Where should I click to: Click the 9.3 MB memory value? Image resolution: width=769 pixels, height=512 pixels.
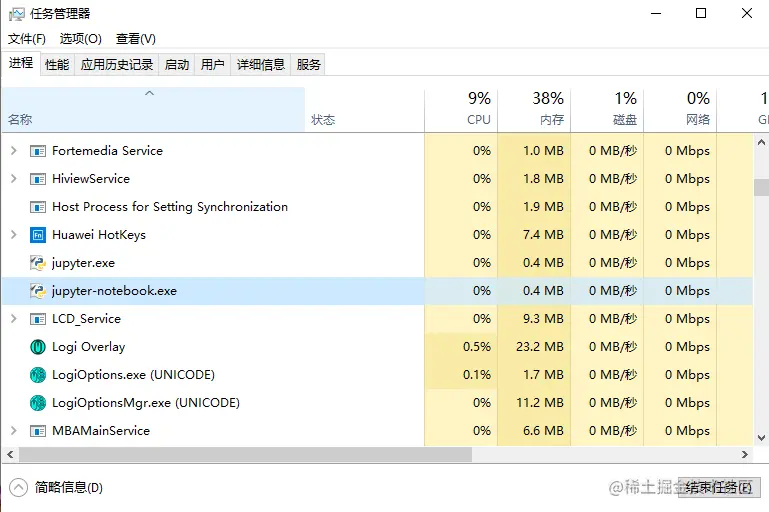click(x=543, y=319)
